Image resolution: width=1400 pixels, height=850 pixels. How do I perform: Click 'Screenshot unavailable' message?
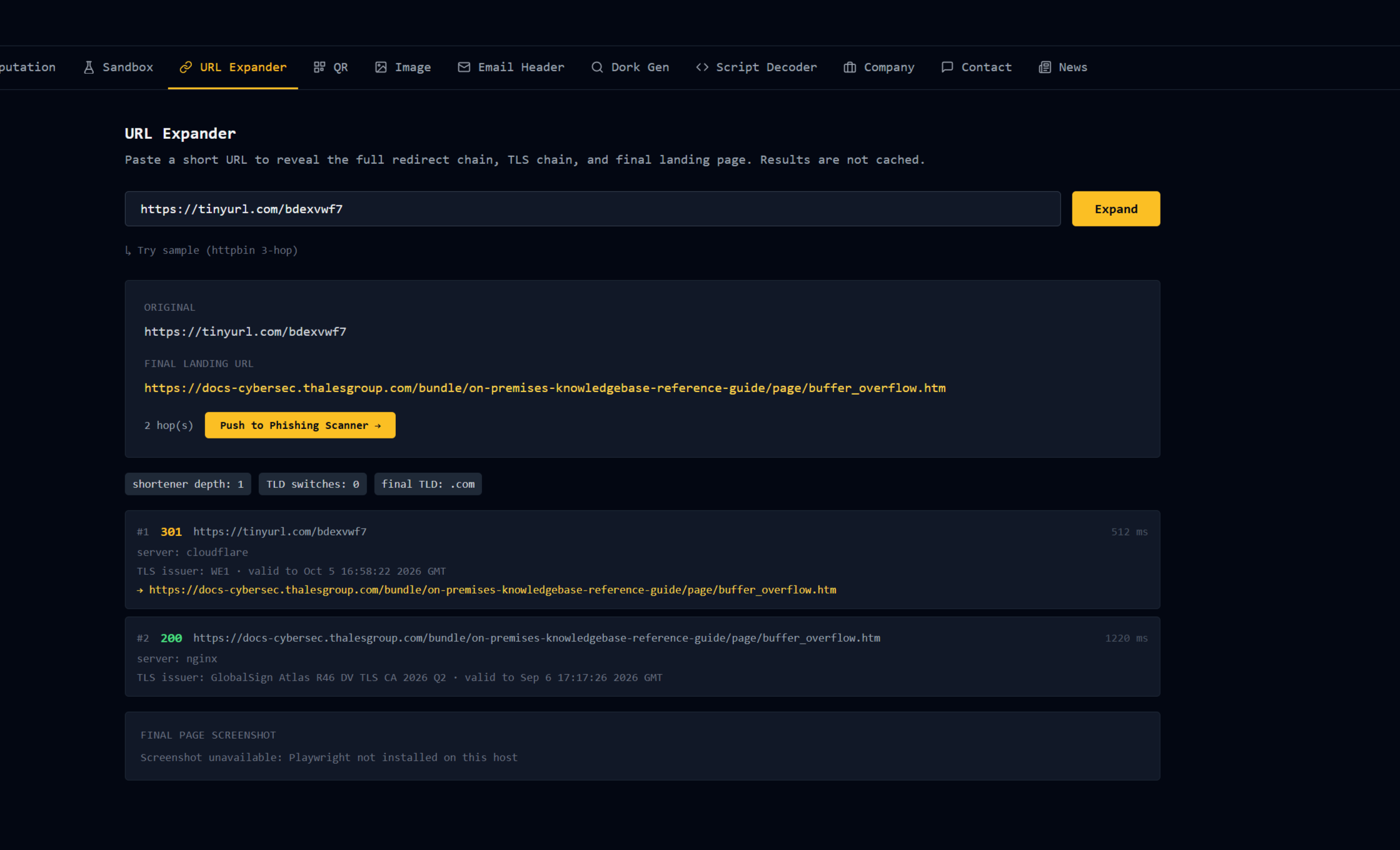[x=329, y=757]
